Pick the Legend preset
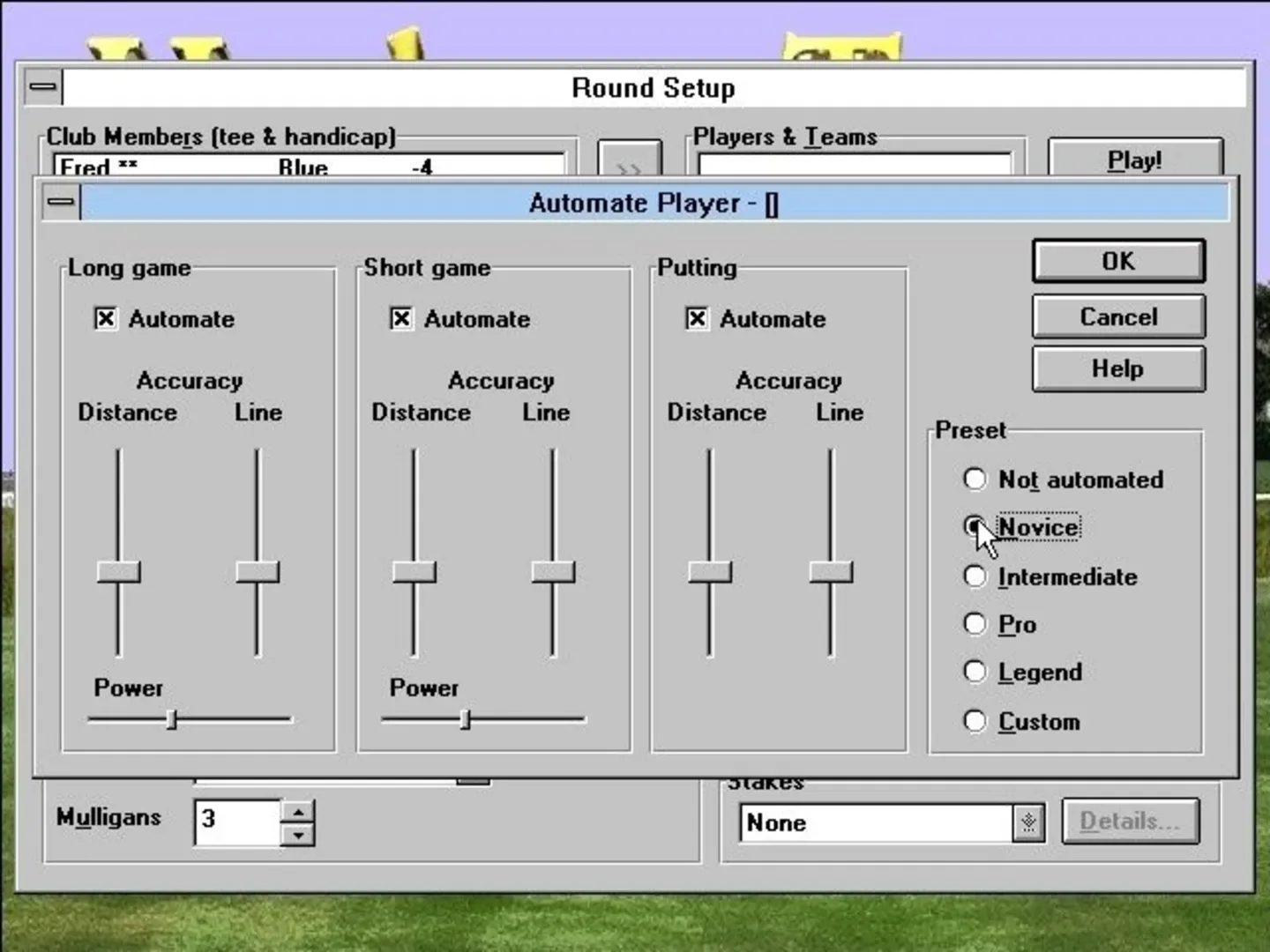Image resolution: width=1270 pixels, height=952 pixels. click(x=975, y=672)
